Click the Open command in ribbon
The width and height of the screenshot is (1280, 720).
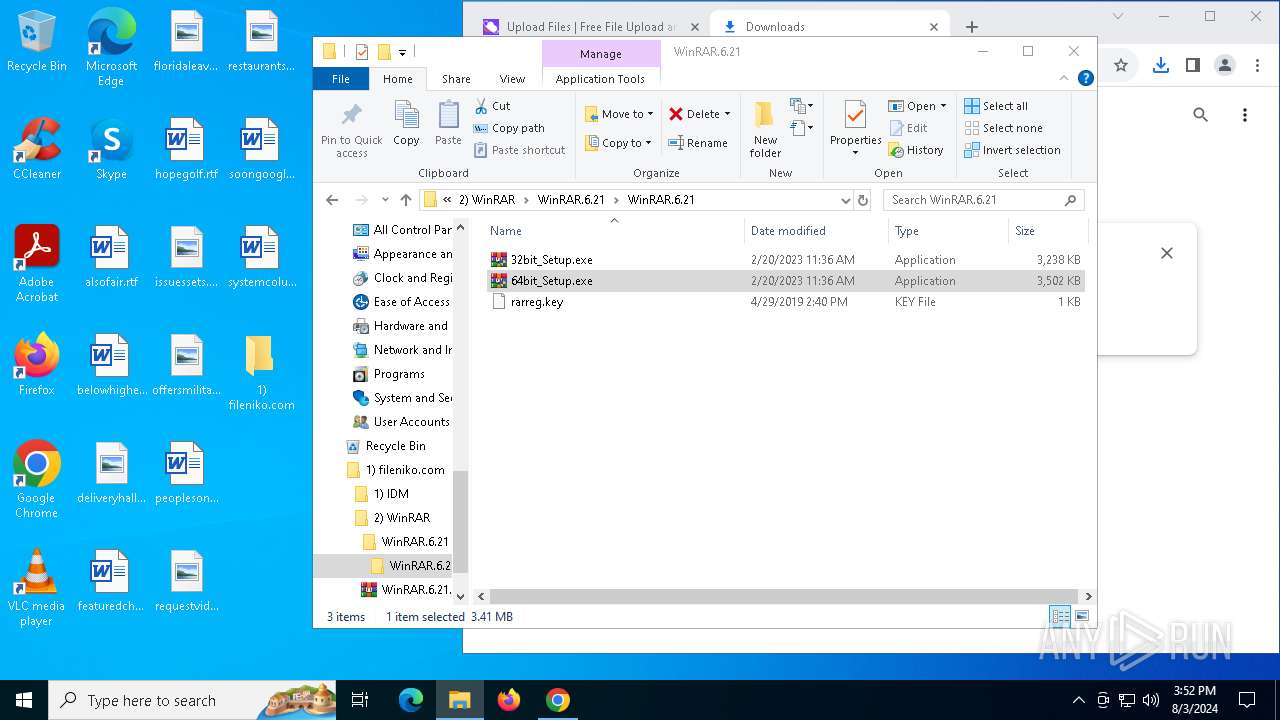(916, 106)
